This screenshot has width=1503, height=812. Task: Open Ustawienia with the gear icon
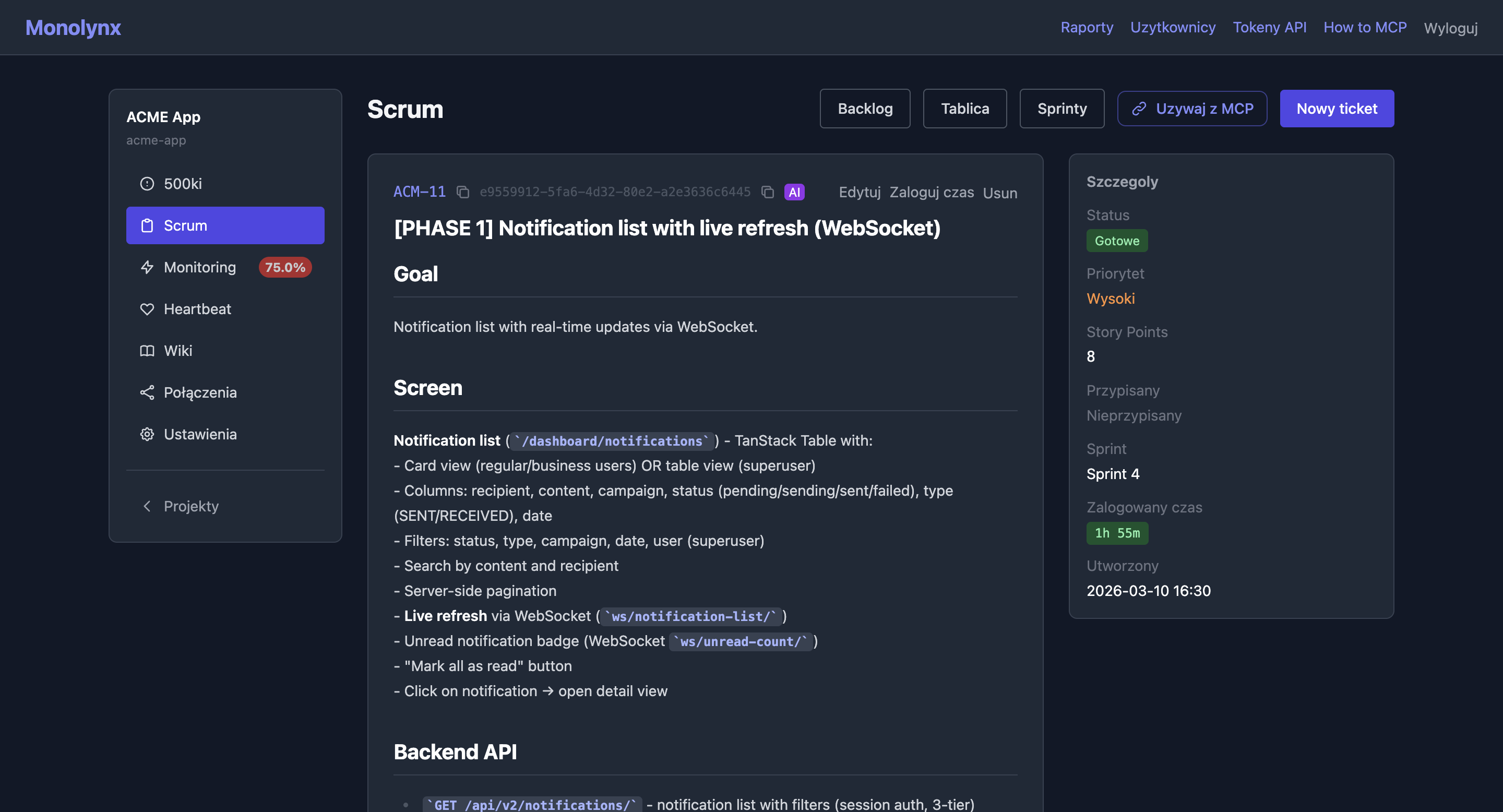click(x=147, y=434)
